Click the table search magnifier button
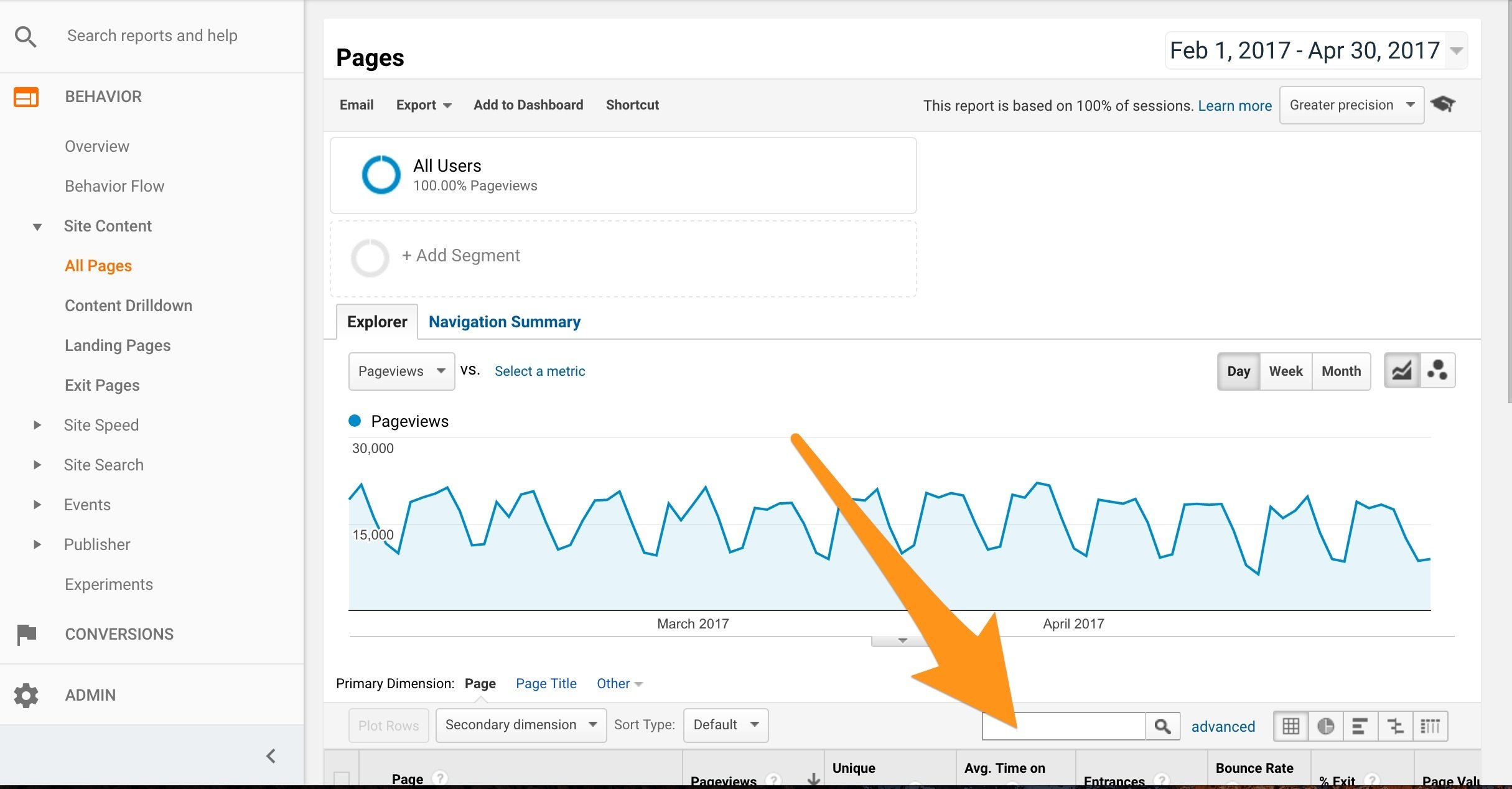 pos(1162,726)
